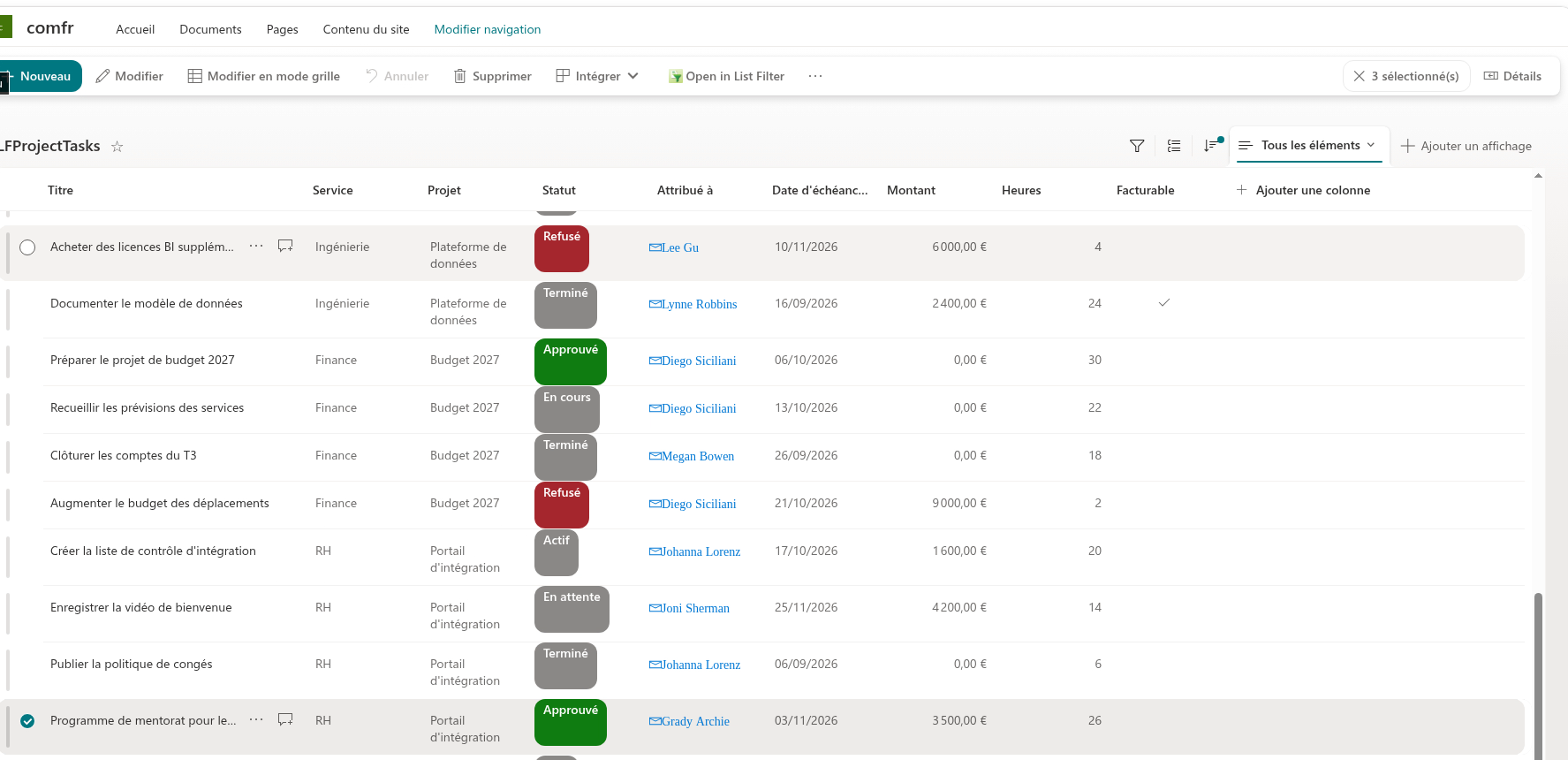This screenshot has height=760, width=1568.
Task: Open the Pages navigation item
Action: click(x=282, y=29)
